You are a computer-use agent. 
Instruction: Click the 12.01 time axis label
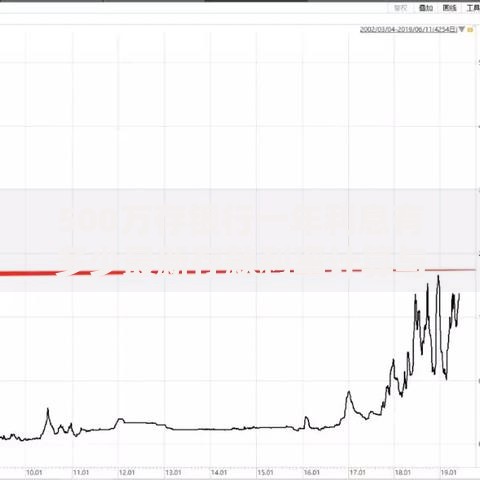[x=127, y=472]
